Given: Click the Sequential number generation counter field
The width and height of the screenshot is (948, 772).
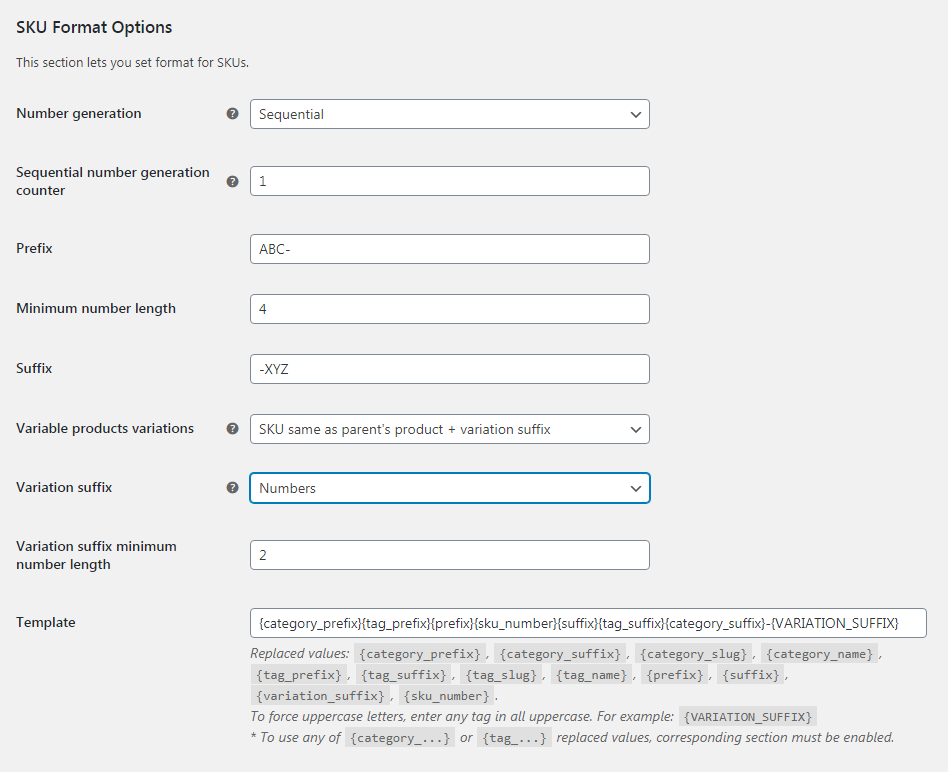Looking at the screenshot, I should point(450,181).
